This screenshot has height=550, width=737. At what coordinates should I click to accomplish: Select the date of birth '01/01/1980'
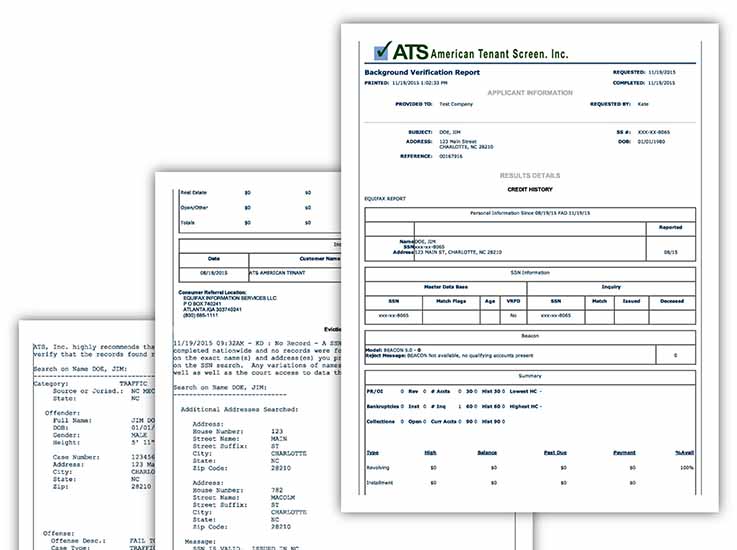pos(651,141)
